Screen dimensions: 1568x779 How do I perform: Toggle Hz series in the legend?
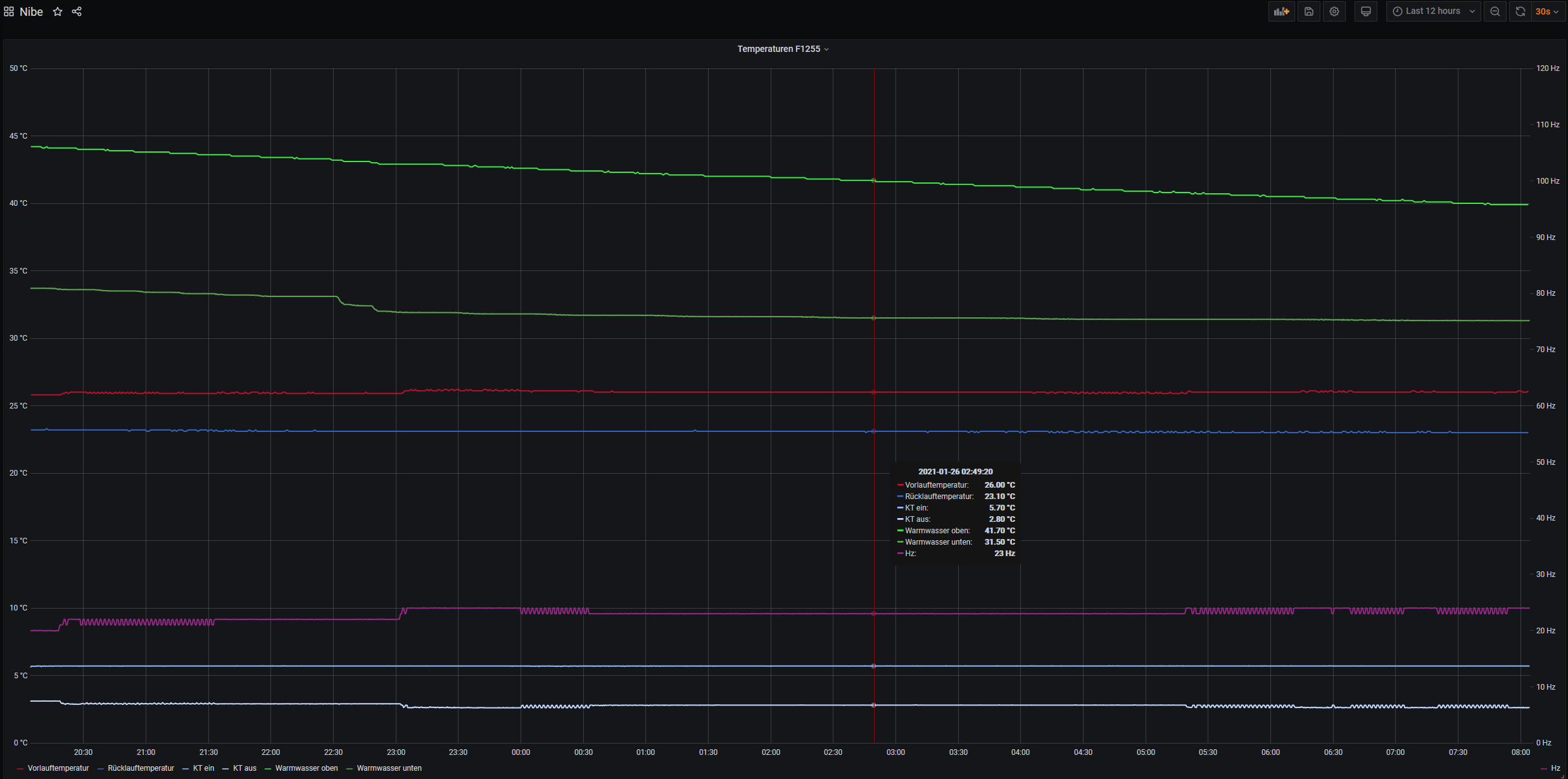pos(1555,768)
